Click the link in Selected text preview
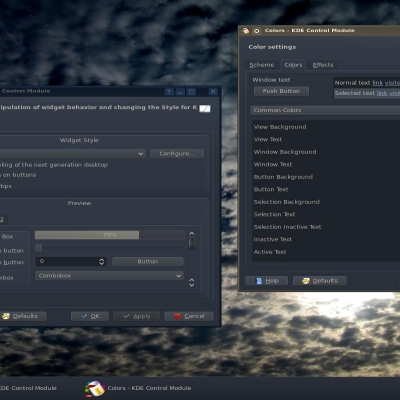The height and width of the screenshot is (400, 400). (x=382, y=93)
